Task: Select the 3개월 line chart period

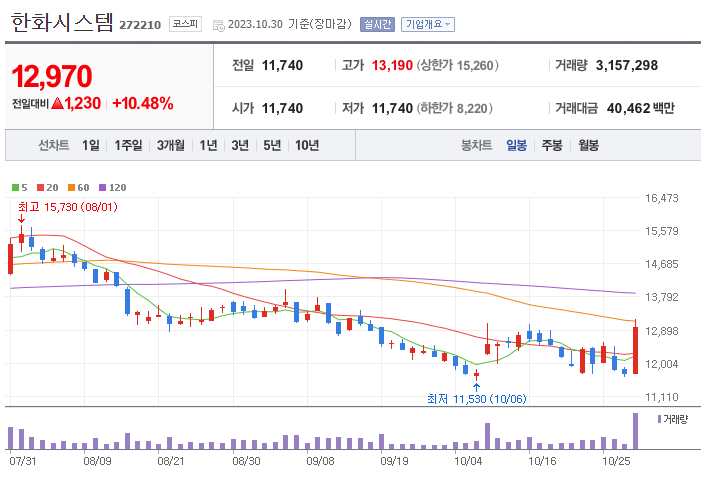Action: click(171, 145)
